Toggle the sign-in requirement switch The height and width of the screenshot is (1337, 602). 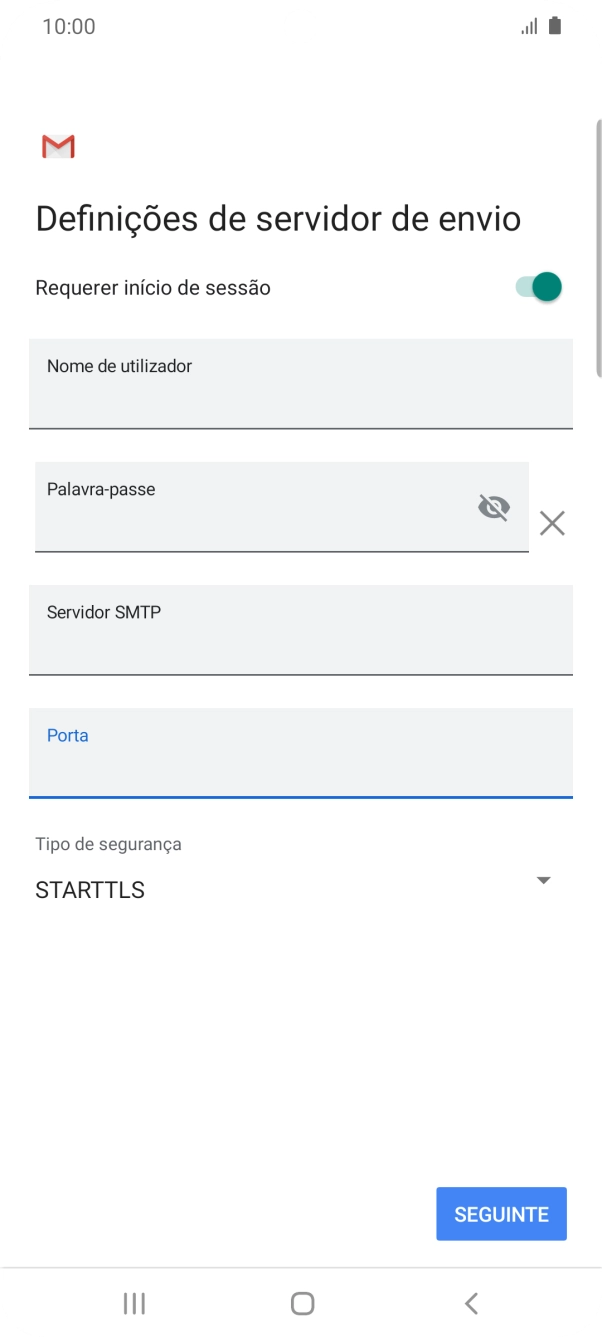[x=537, y=286]
